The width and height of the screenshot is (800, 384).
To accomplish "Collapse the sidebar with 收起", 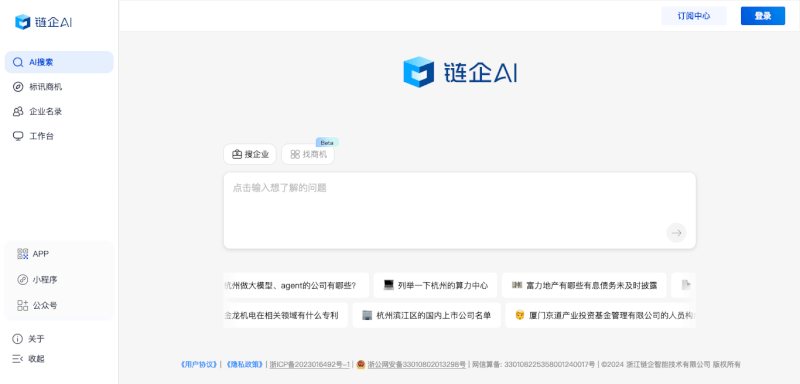I will pos(36,359).
